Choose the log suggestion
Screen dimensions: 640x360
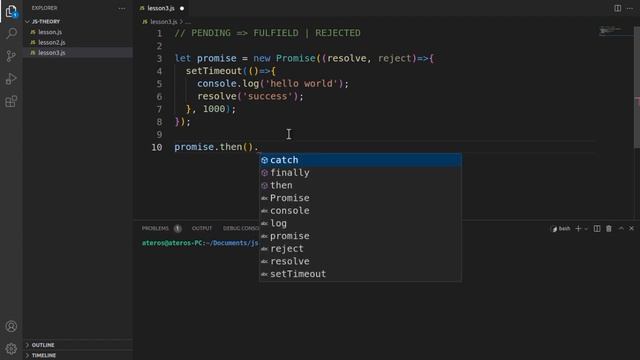(x=360, y=223)
